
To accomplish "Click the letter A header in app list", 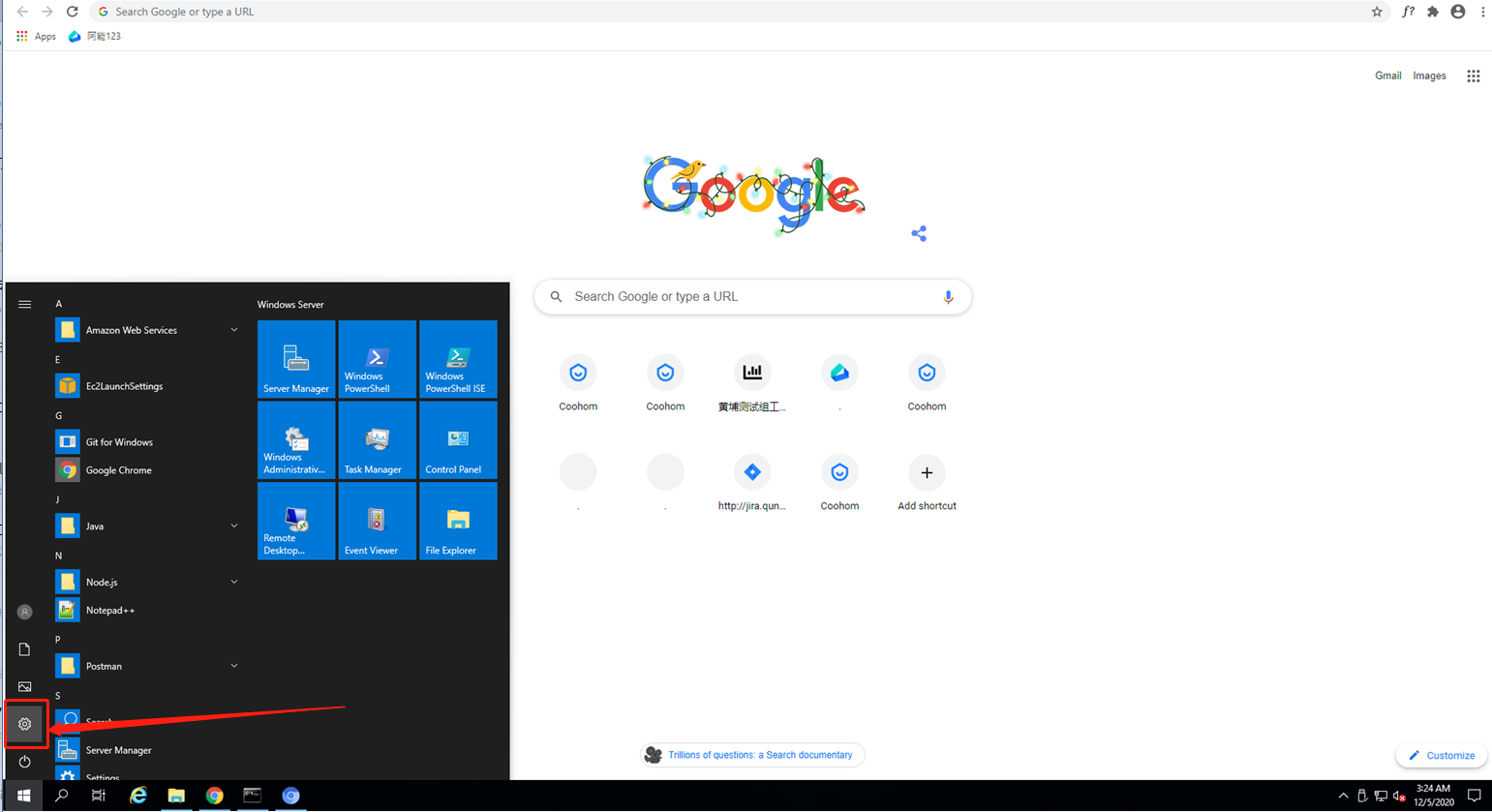I will (x=59, y=304).
